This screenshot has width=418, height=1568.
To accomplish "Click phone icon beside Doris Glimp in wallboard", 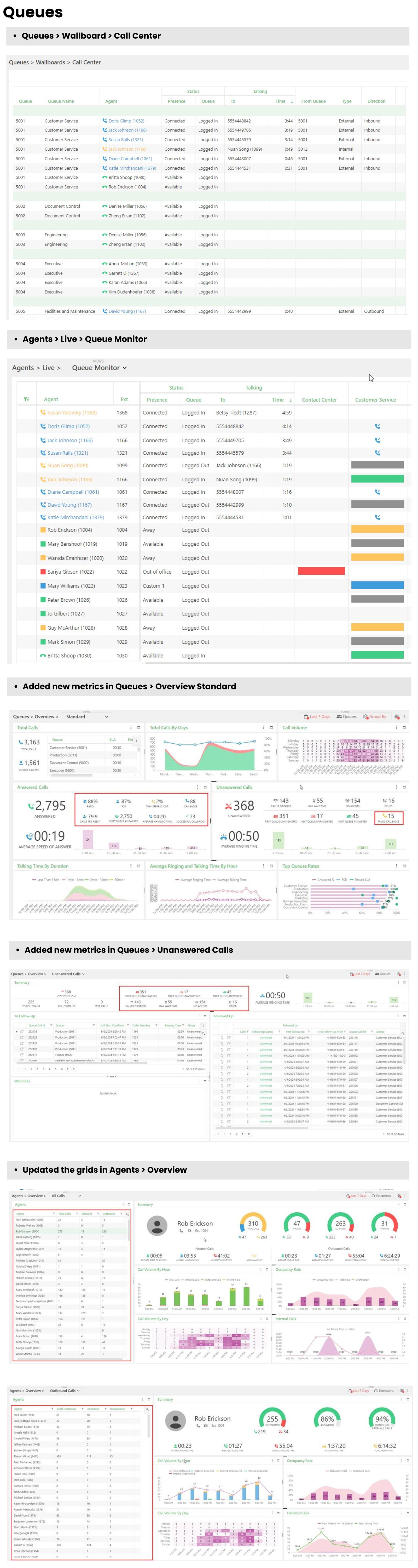I will (x=105, y=121).
